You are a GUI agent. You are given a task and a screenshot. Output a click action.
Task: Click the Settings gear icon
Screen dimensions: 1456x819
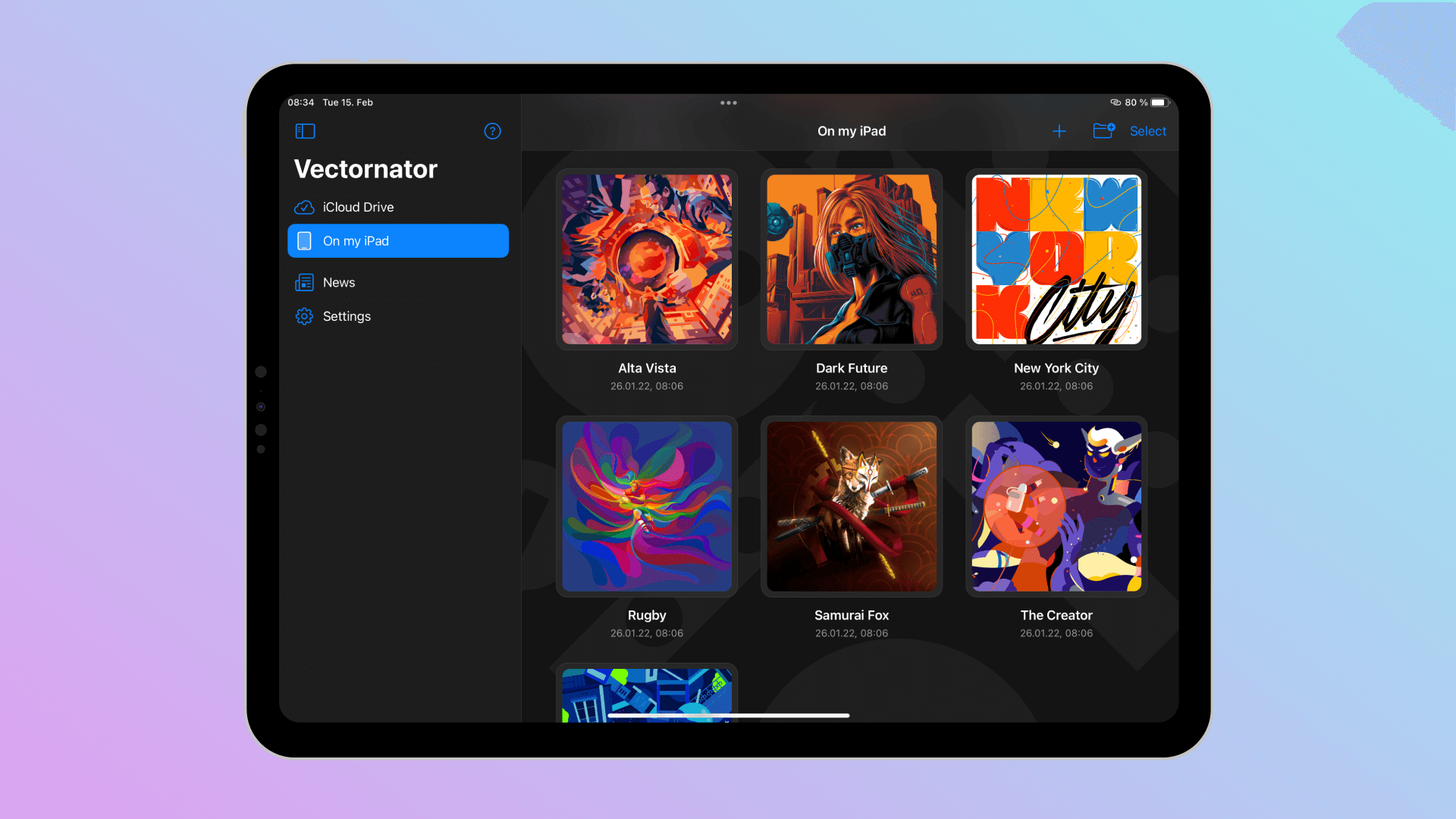[x=304, y=316]
